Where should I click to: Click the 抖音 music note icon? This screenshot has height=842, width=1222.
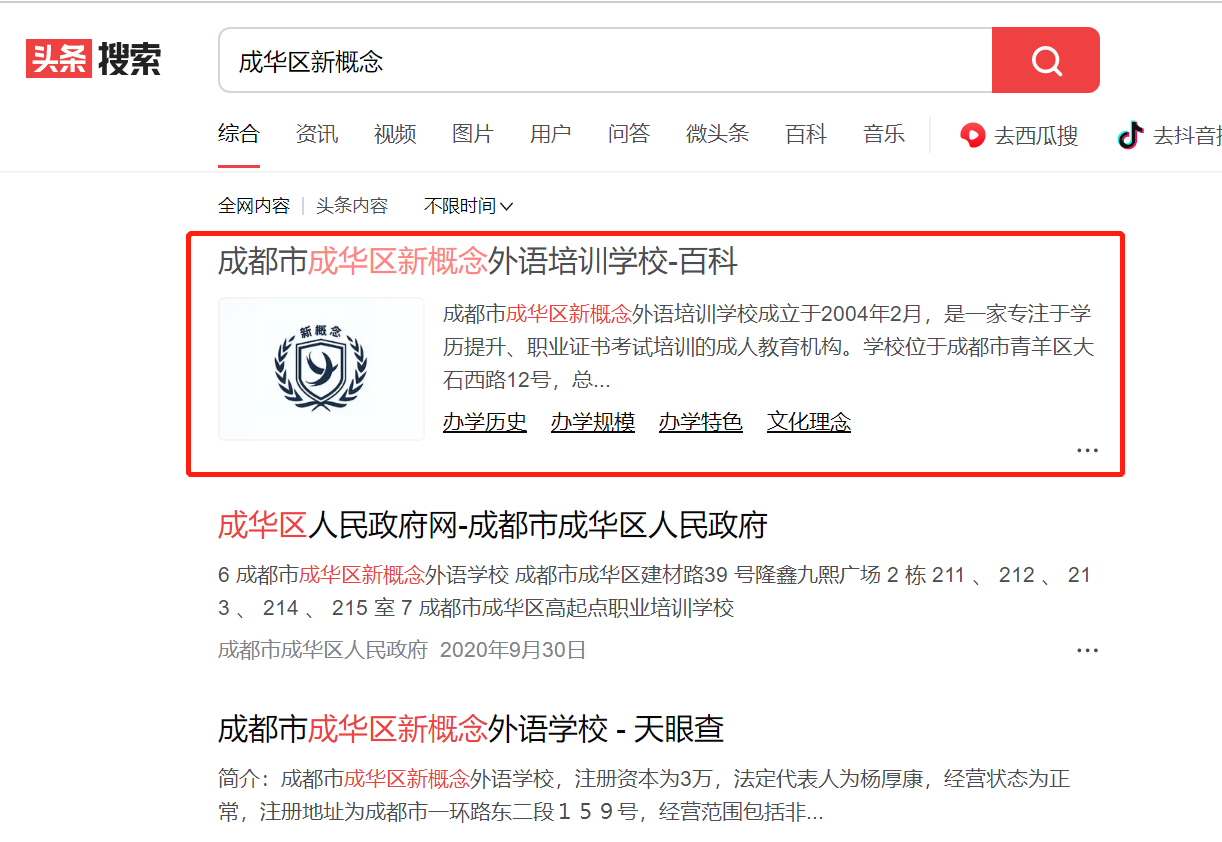tap(1130, 135)
